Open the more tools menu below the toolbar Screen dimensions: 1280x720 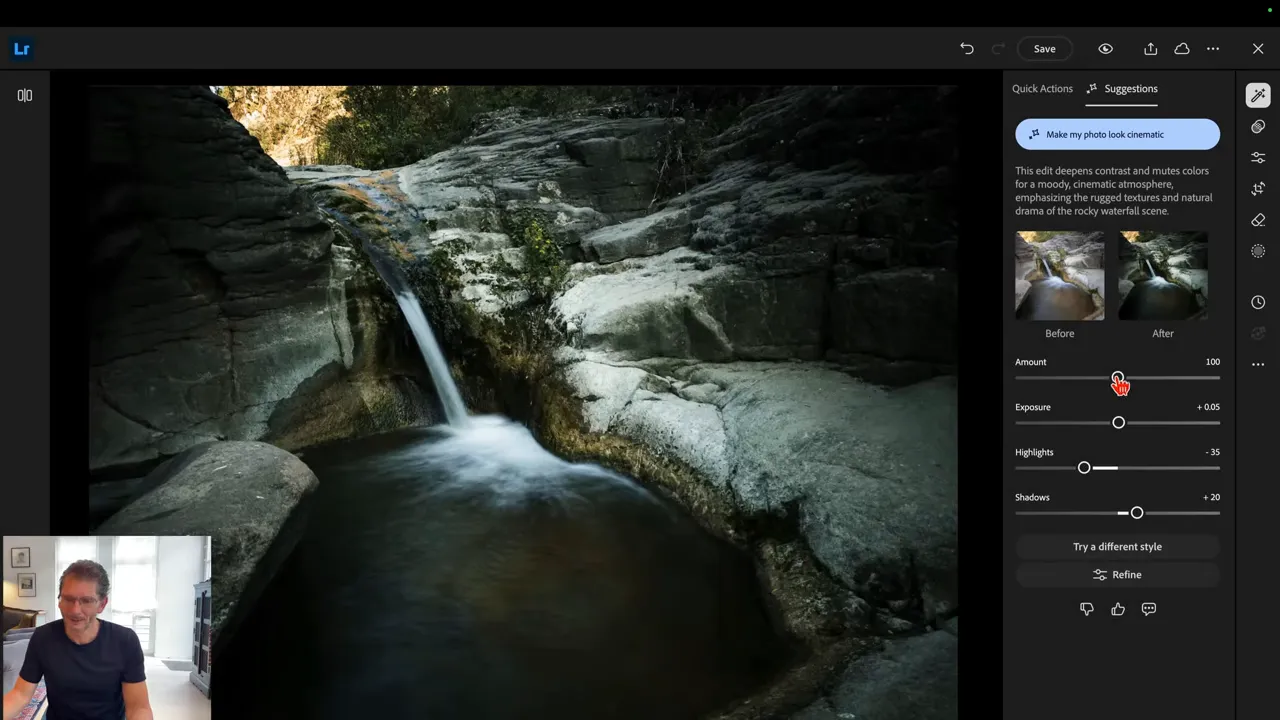[x=1258, y=364]
